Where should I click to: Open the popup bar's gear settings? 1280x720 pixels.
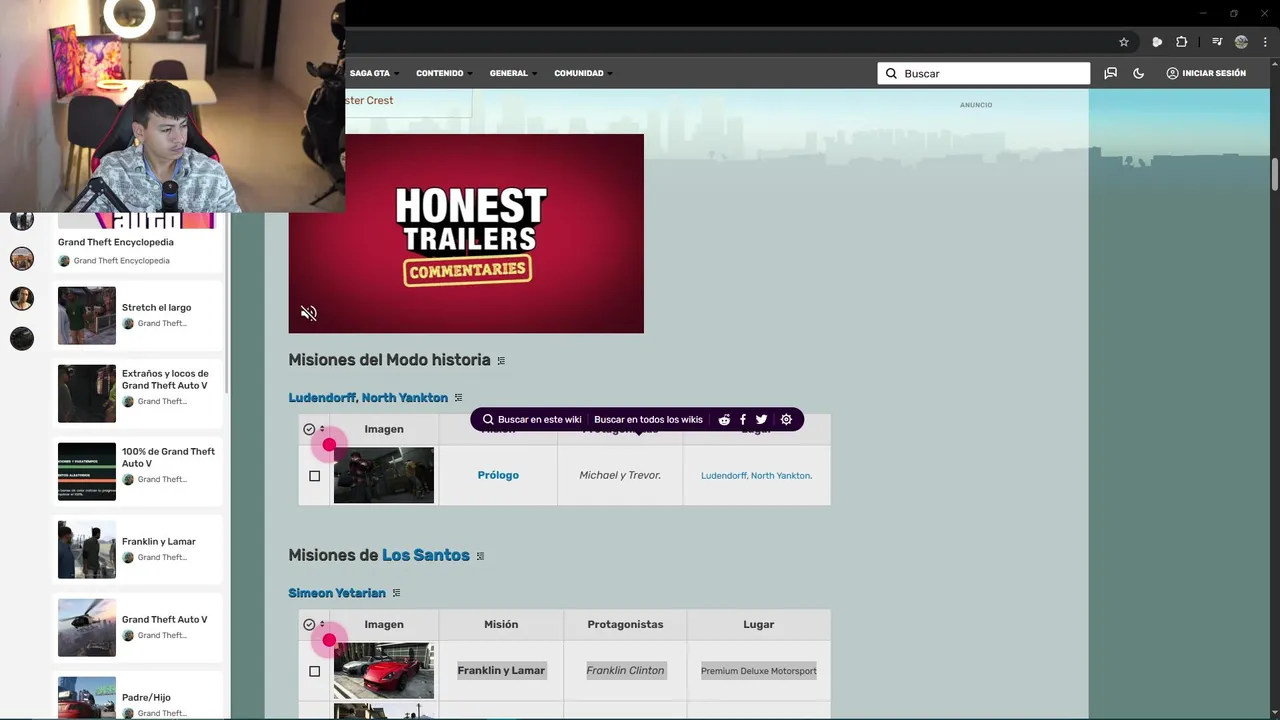[786, 420]
